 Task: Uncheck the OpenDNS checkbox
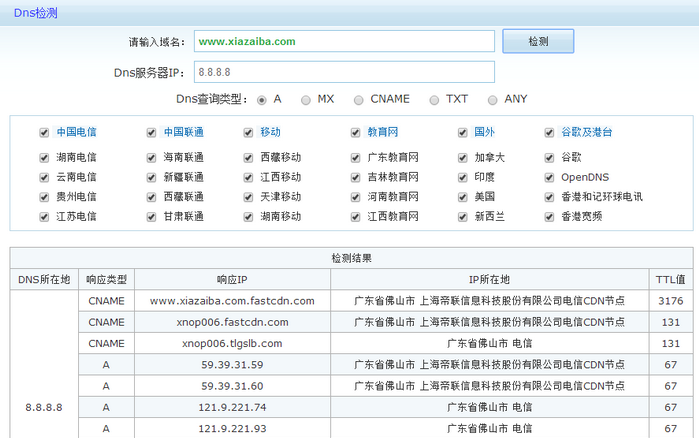pyautogui.click(x=550, y=177)
